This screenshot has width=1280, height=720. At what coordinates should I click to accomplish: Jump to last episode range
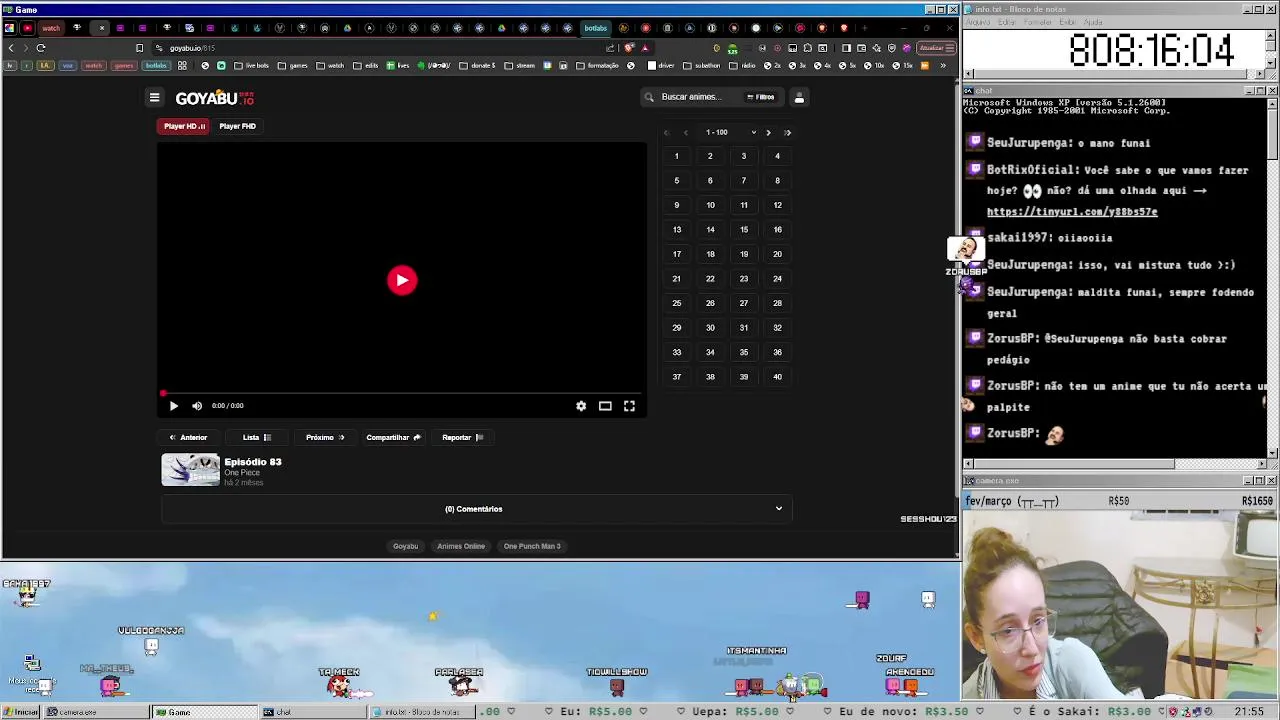[788, 132]
